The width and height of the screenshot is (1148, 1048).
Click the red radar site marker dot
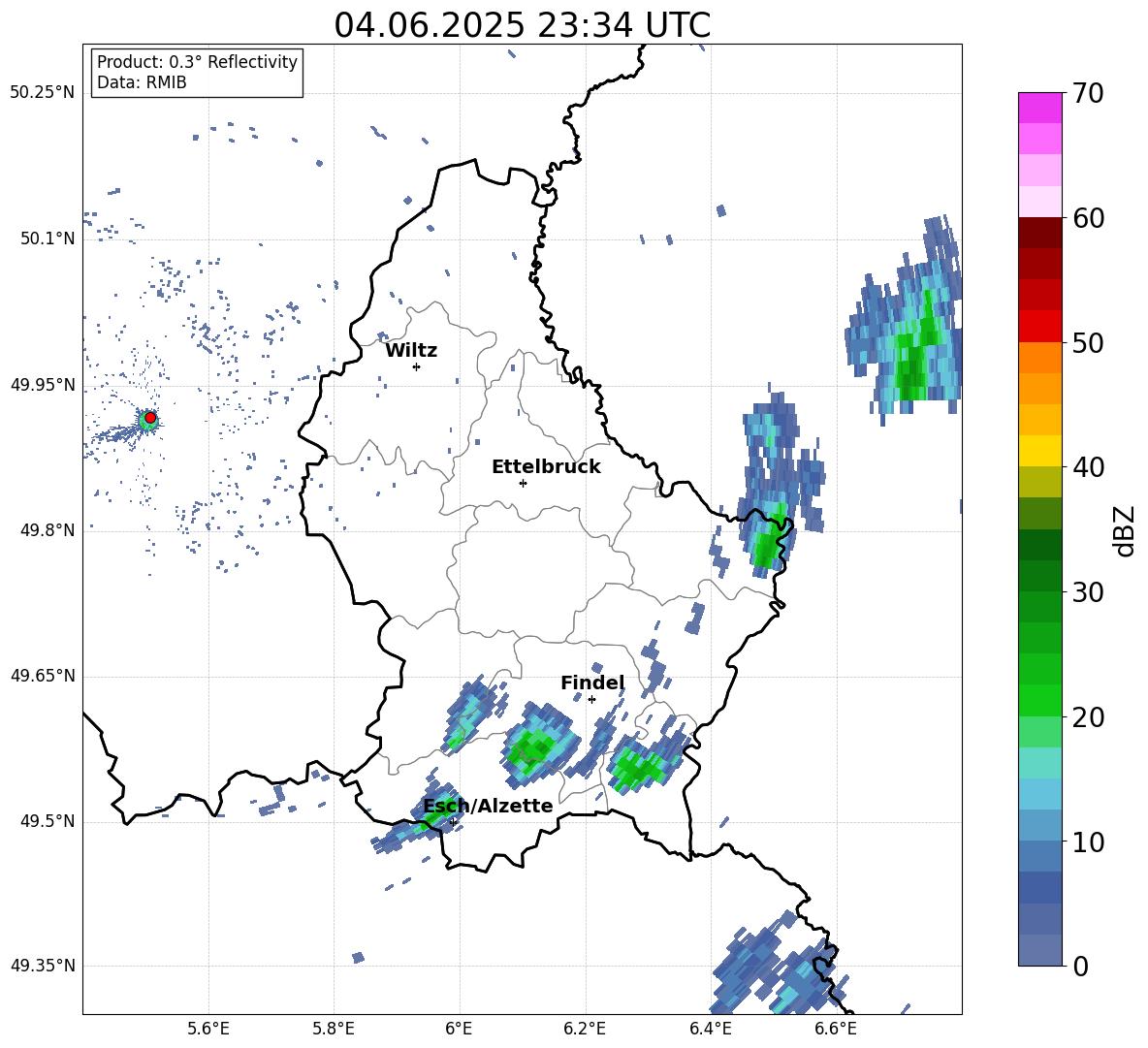[150, 418]
